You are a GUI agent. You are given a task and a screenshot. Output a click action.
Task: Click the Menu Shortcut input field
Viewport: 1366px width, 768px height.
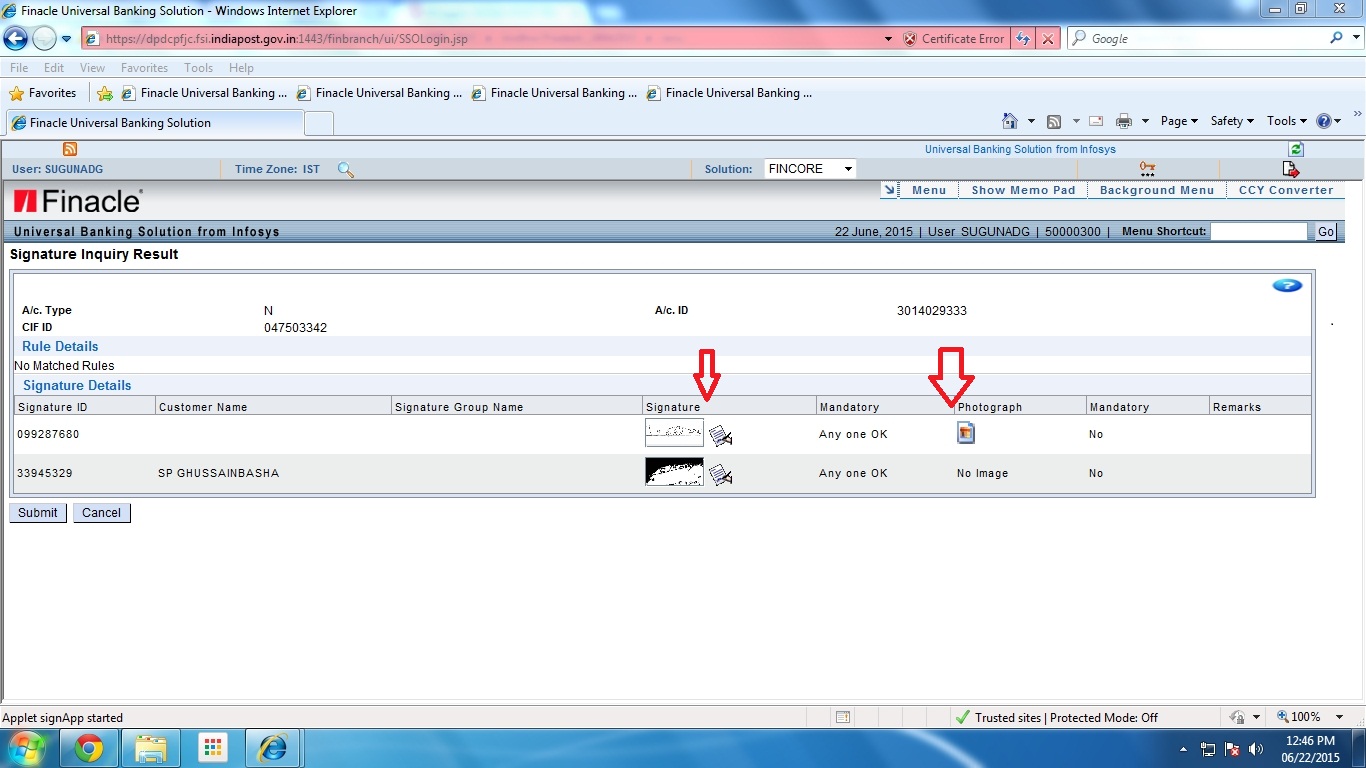coord(1259,231)
